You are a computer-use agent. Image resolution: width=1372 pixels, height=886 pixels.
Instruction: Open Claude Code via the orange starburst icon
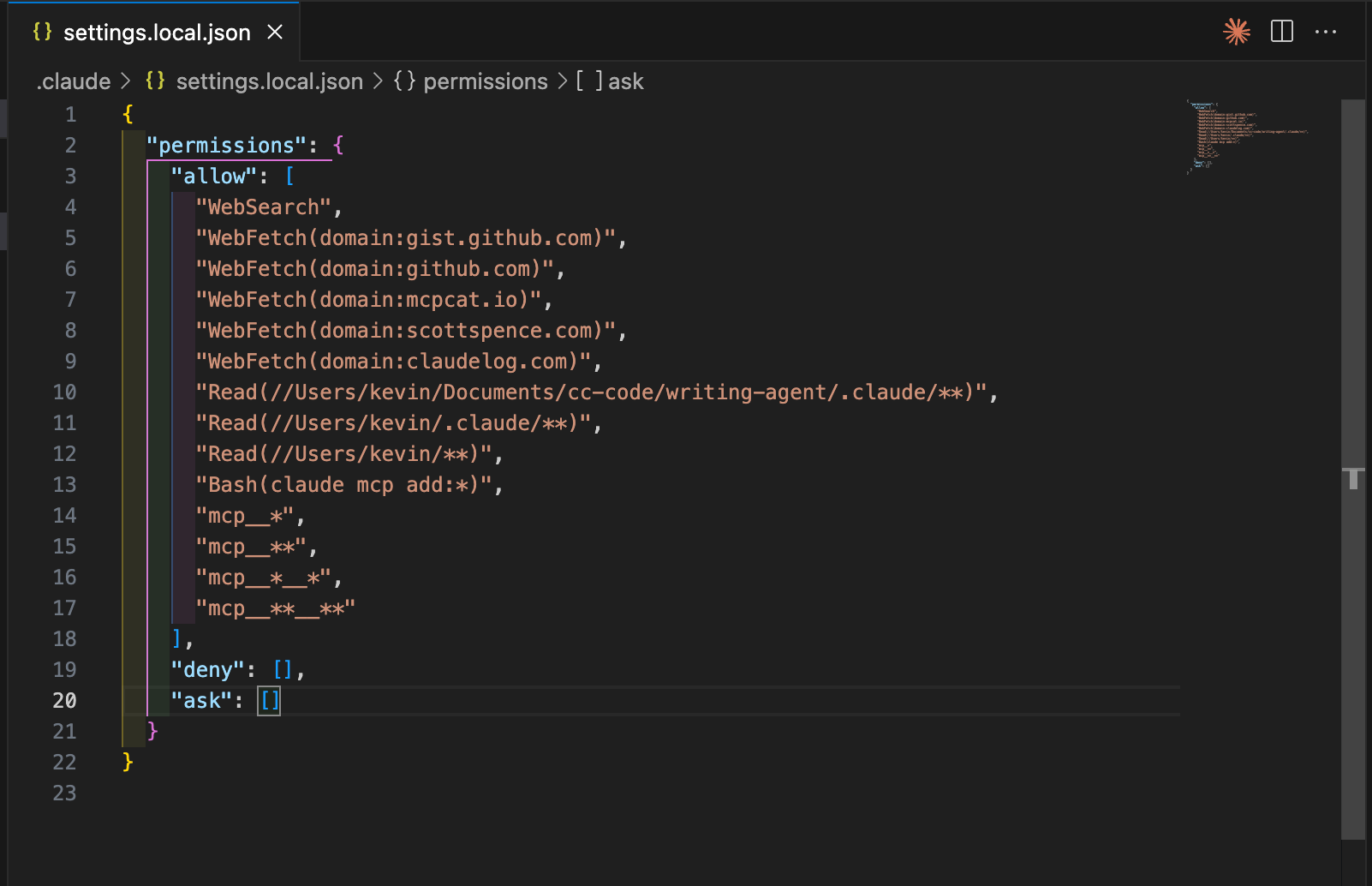[x=1236, y=32]
